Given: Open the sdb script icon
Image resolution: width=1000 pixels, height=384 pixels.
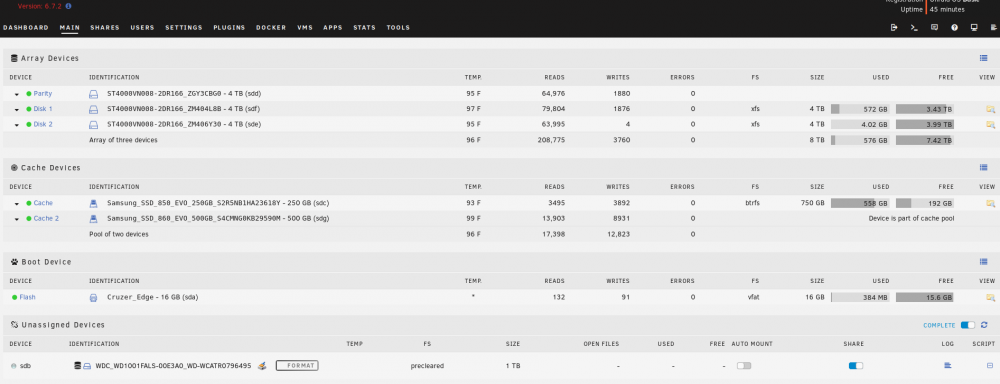Looking at the screenshot, I should (990, 366).
